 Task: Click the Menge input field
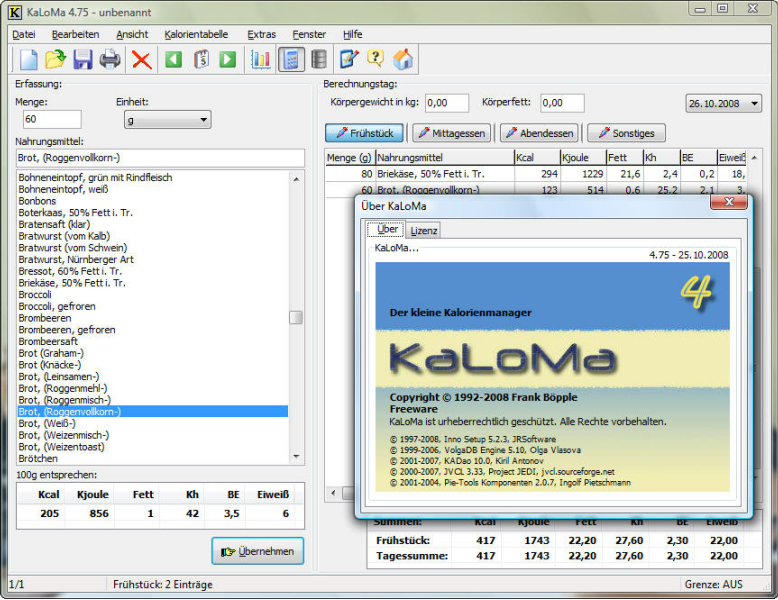(x=52, y=120)
